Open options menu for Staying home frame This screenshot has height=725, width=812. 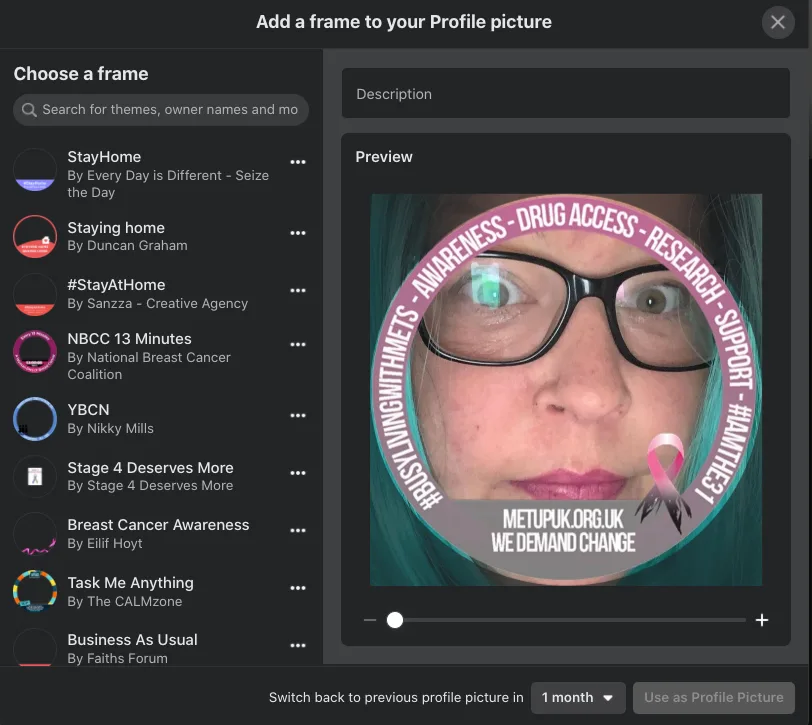298,233
